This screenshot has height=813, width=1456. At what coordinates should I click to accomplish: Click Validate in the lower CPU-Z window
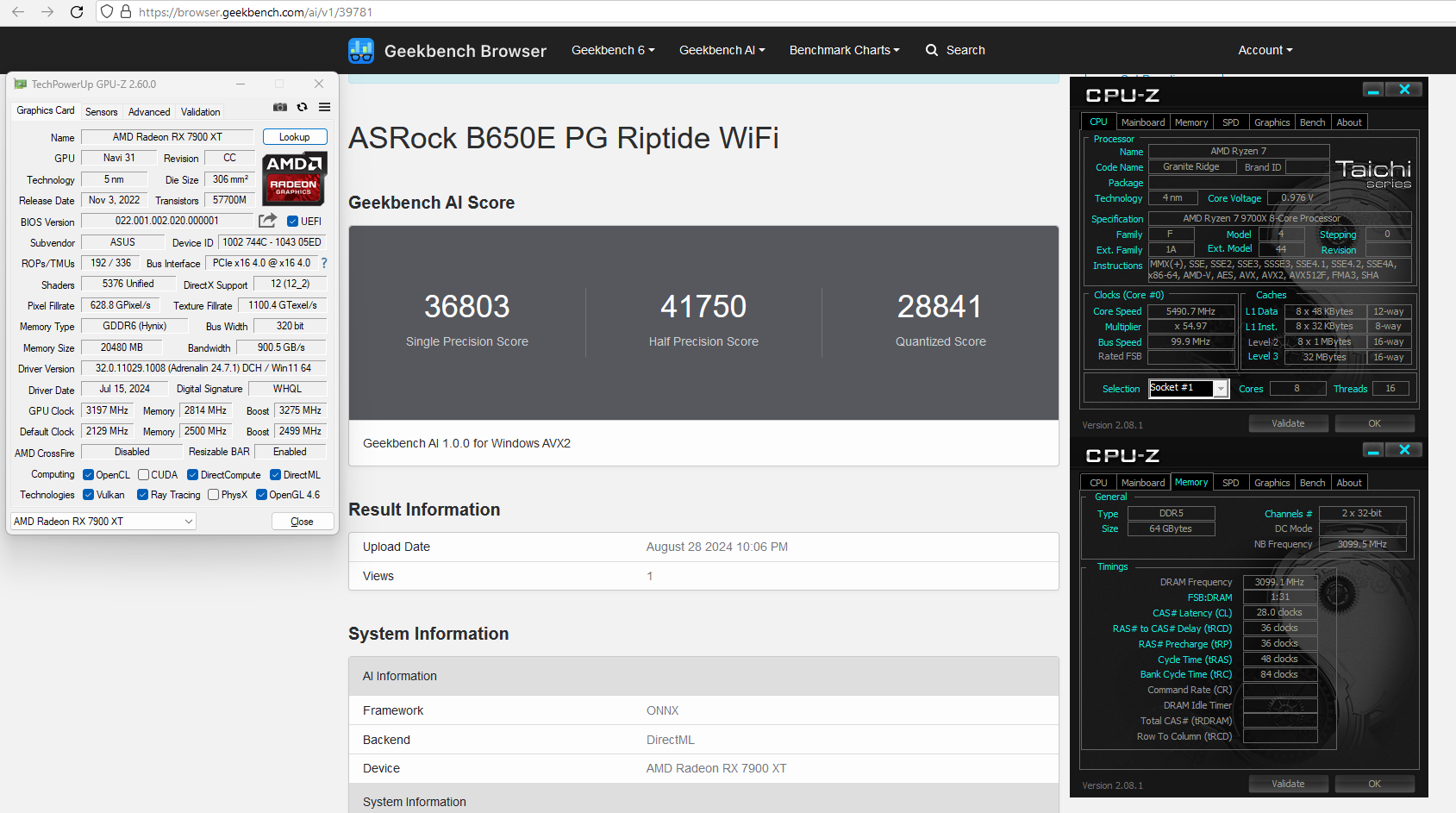click(1288, 784)
